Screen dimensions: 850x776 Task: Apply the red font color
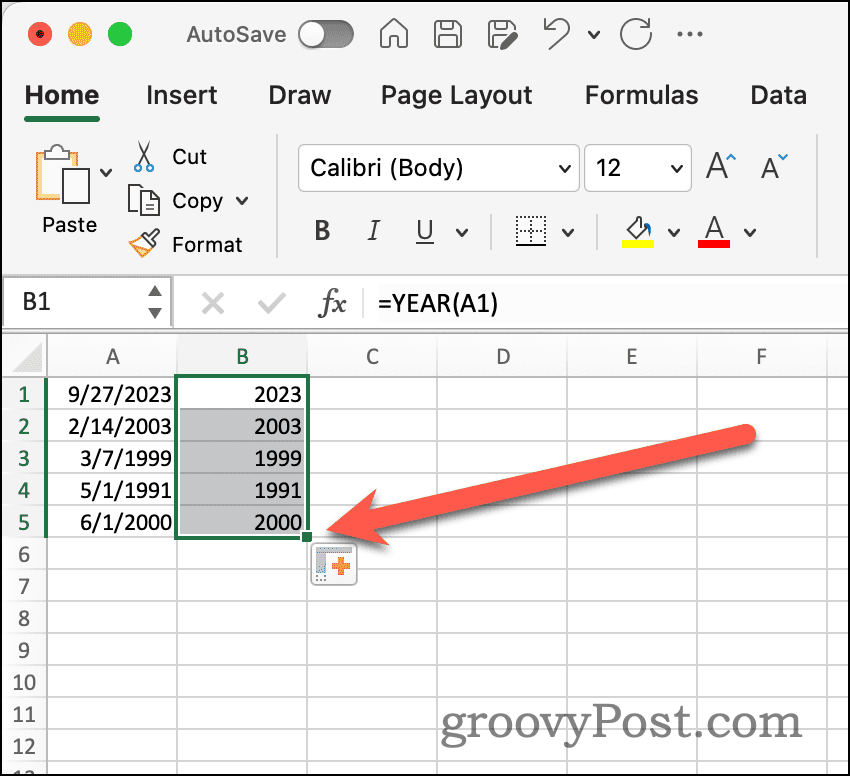[x=714, y=232]
